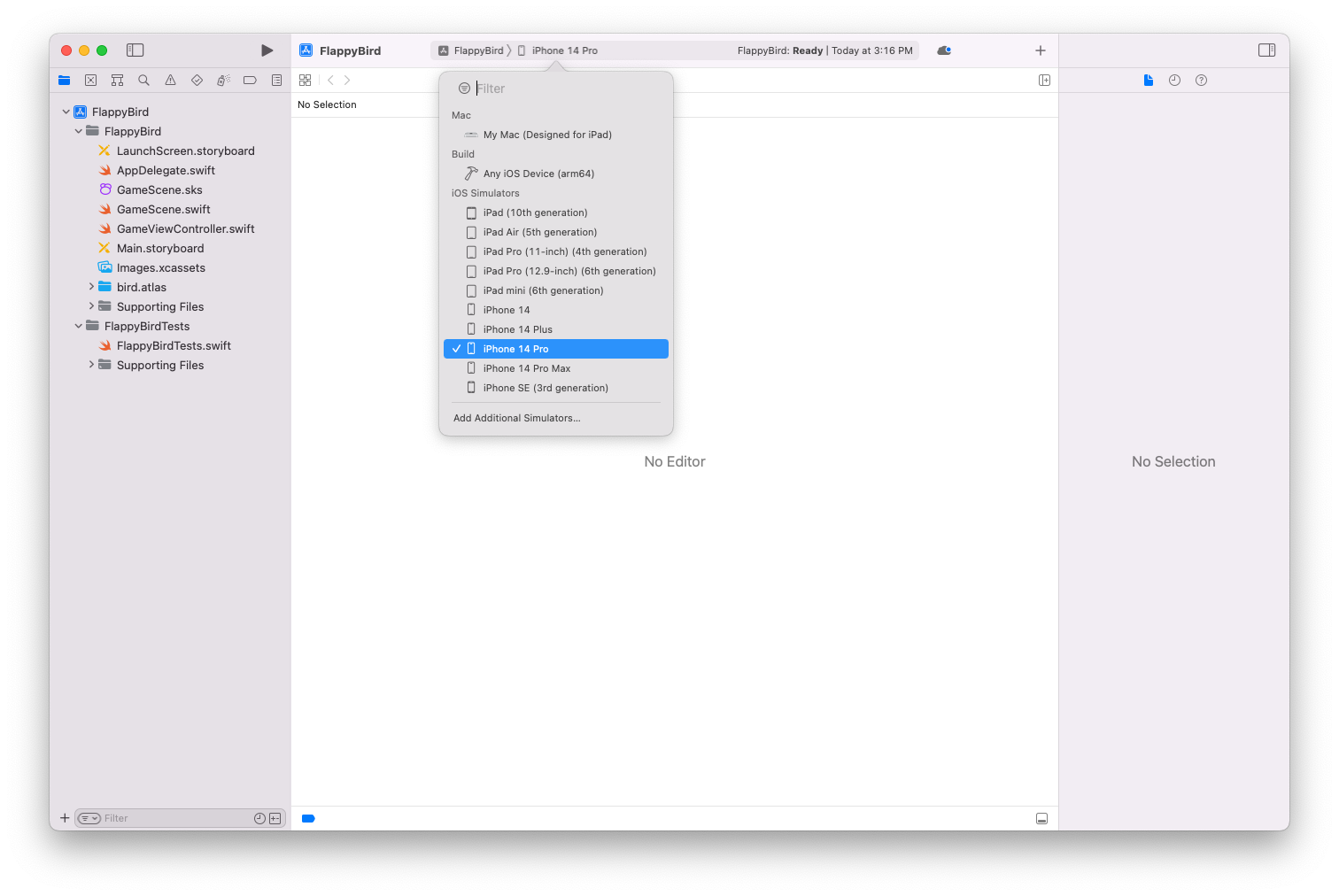This screenshot has width=1339, height=896.
Task: Open GameScene.swift file
Action: 154,209
